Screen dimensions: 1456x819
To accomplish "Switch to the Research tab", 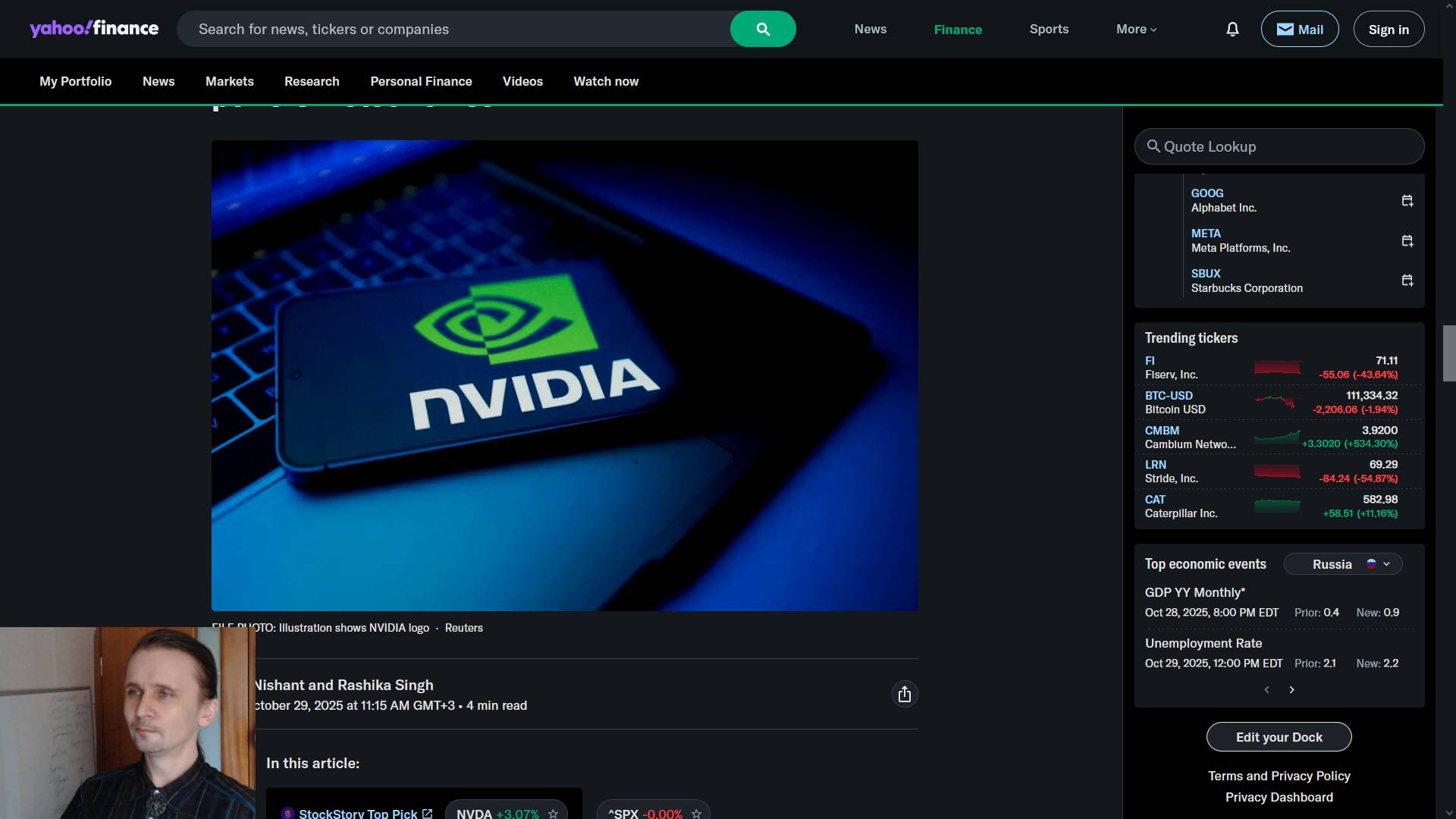I will click(312, 81).
